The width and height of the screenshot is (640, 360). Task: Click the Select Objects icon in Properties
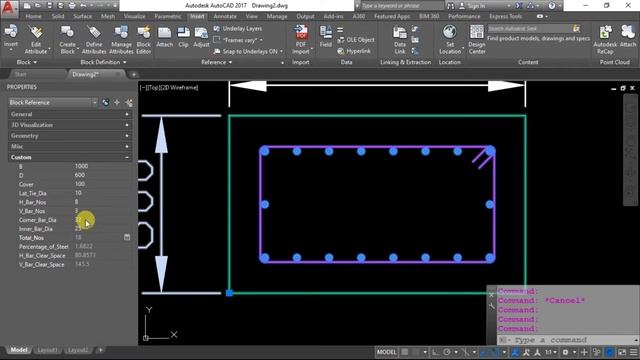117,102
